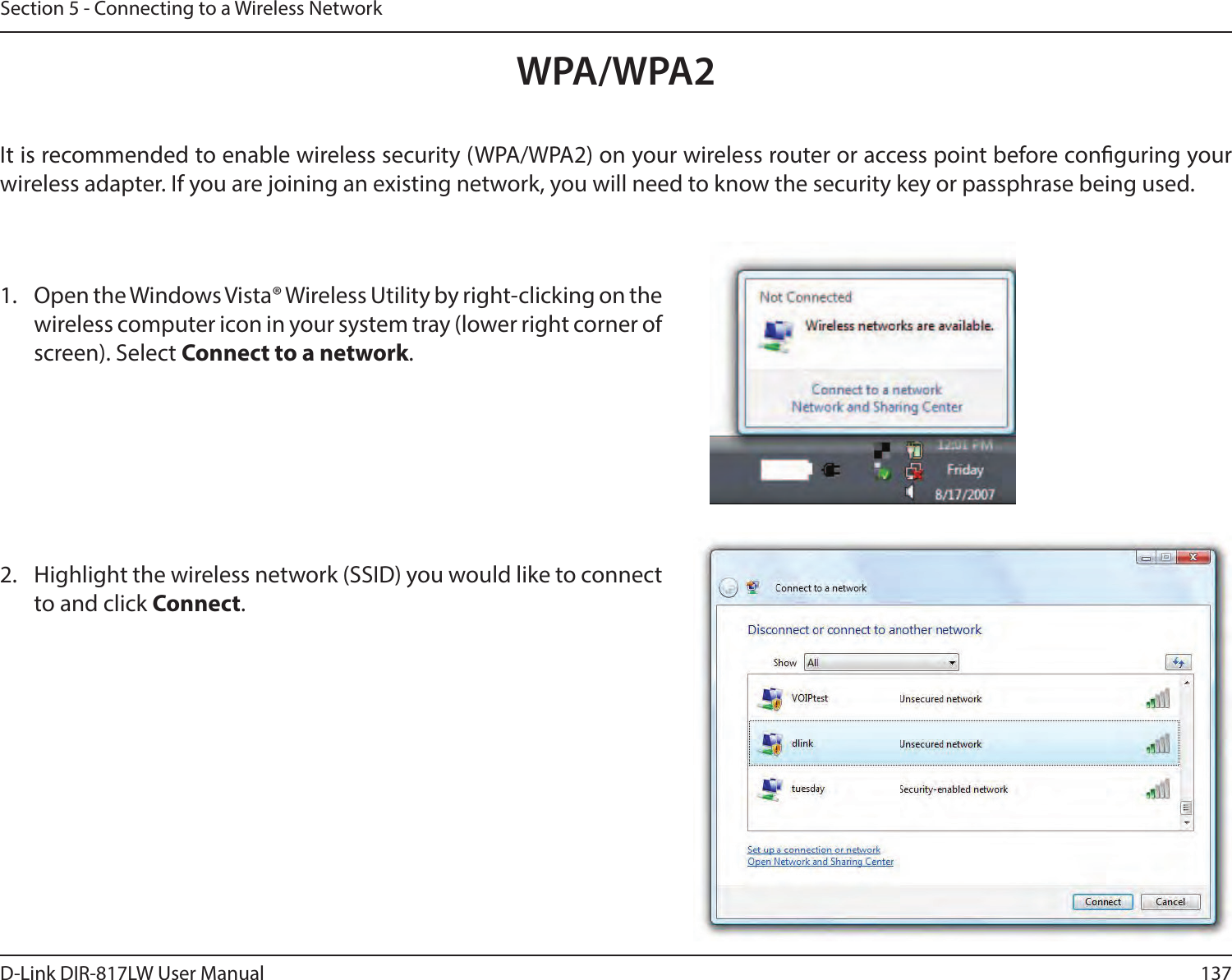Click the Connect button
The height and width of the screenshot is (980, 1232).
point(1103,902)
